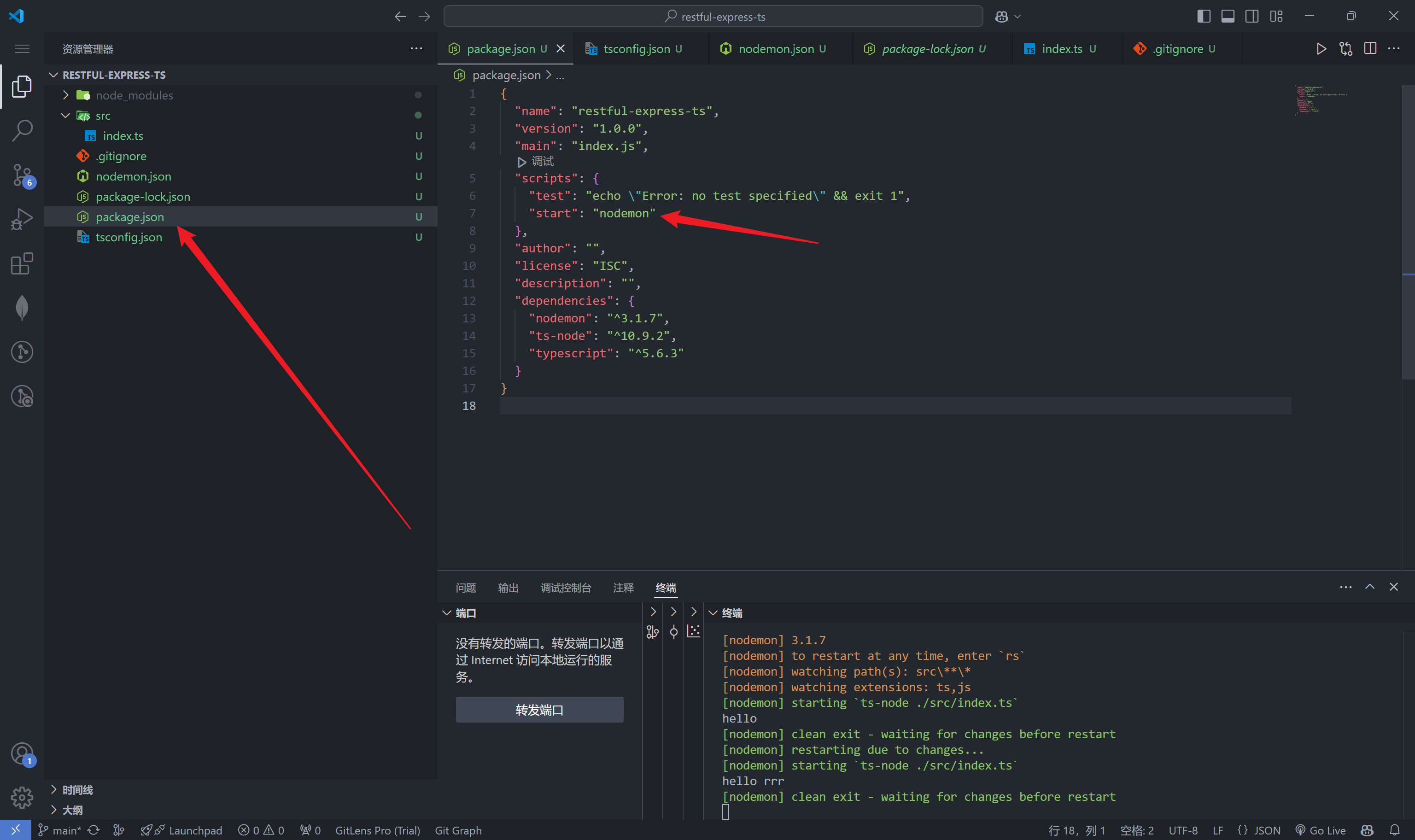The width and height of the screenshot is (1415, 840).
Task: Toggle the secondary side bar visibility
Action: (x=1252, y=17)
